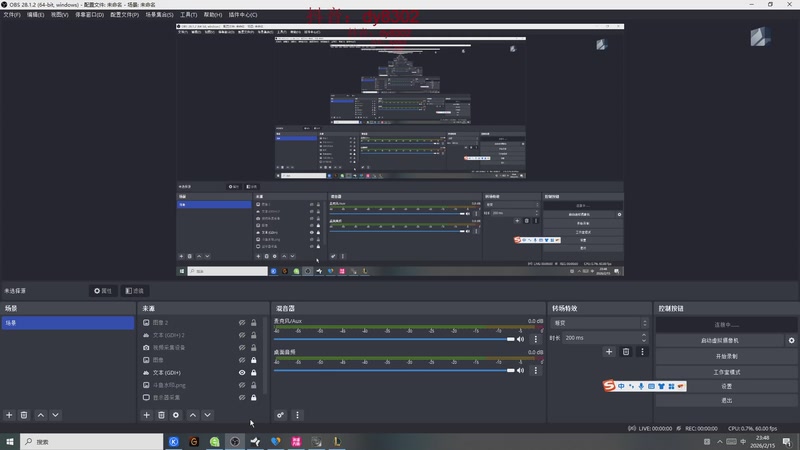Toggle lock on 图像 2 source
This screenshot has width=800, height=450.
(254, 322)
